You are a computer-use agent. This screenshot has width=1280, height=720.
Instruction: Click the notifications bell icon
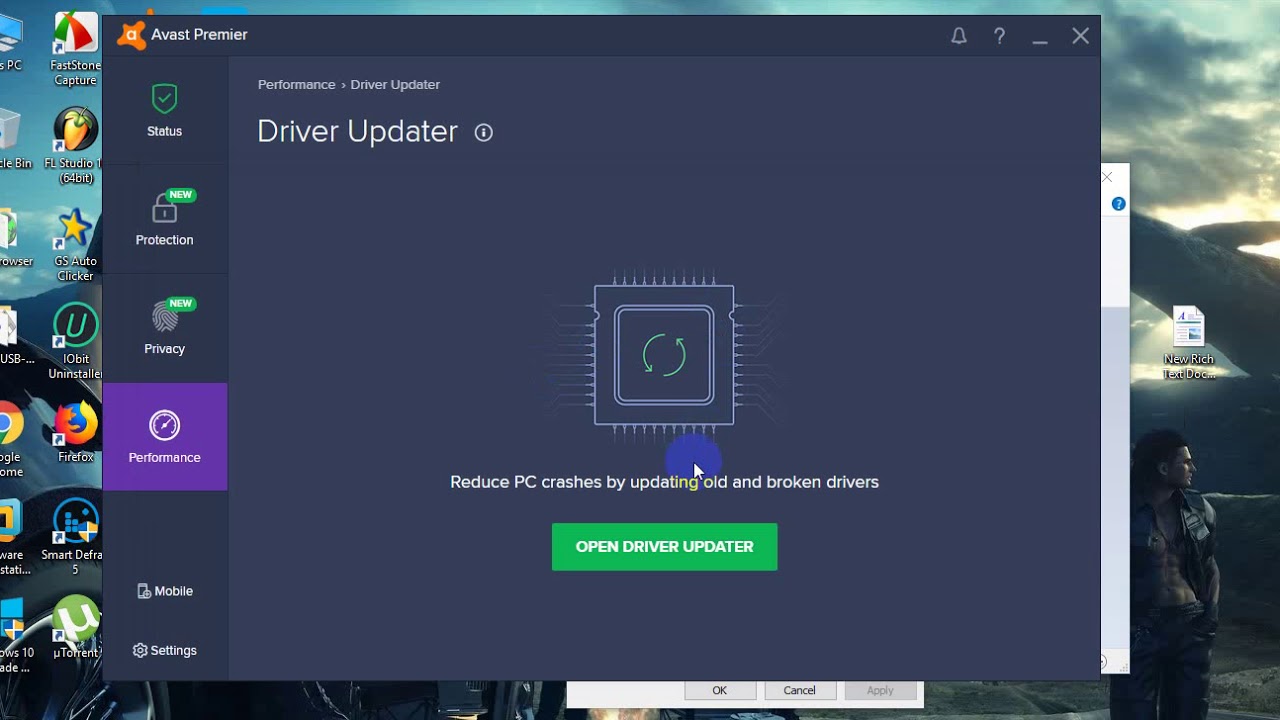pyautogui.click(x=959, y=36)
